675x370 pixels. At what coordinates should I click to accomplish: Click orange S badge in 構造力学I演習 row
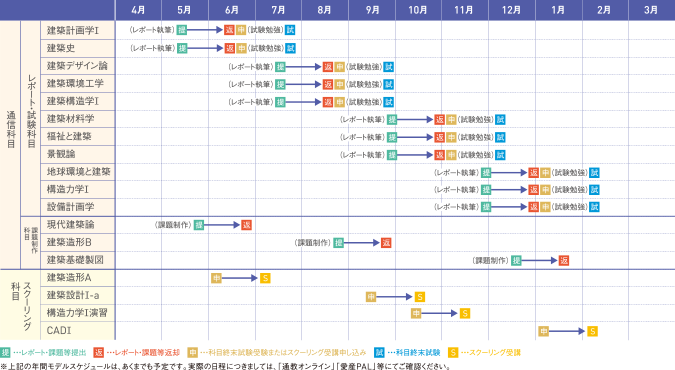tap(465, 313)
